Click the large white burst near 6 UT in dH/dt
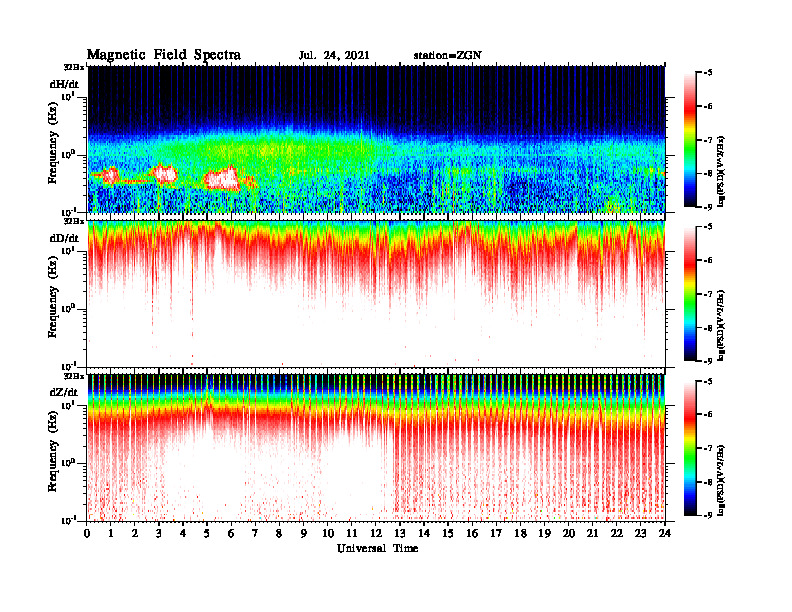This screenshot has height=612, width=792. coord(222,178)
